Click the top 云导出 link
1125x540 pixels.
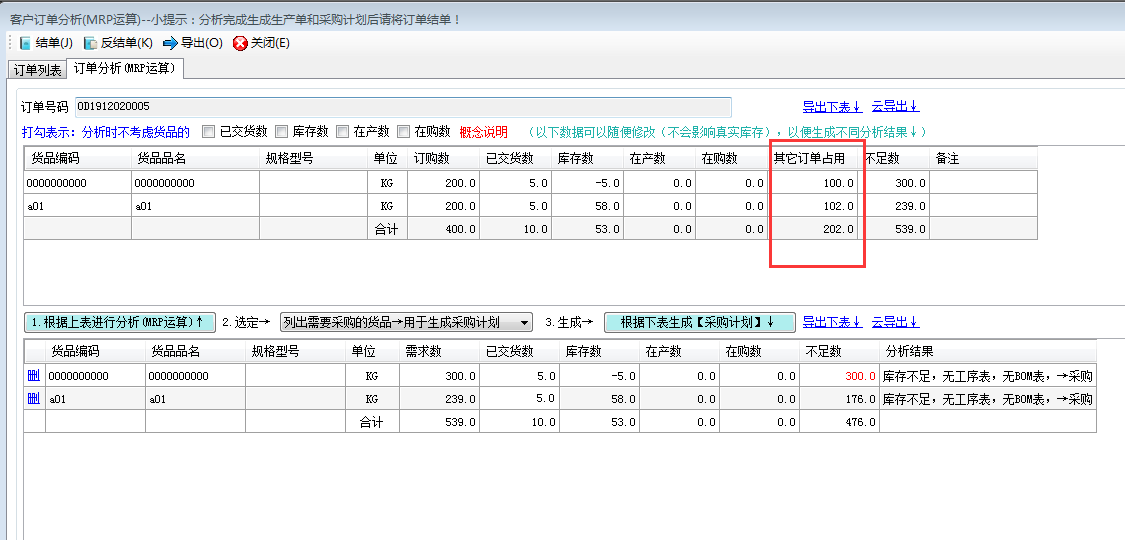tap(895, 106)
